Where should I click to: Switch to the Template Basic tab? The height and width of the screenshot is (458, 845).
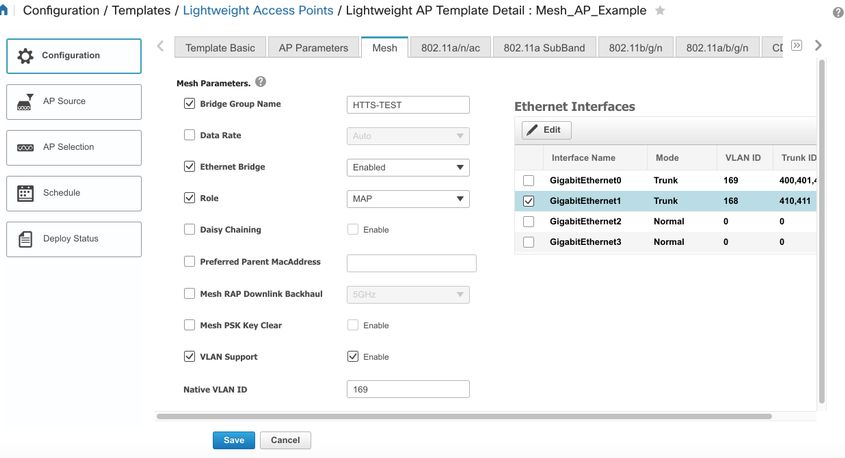[220, 47]
